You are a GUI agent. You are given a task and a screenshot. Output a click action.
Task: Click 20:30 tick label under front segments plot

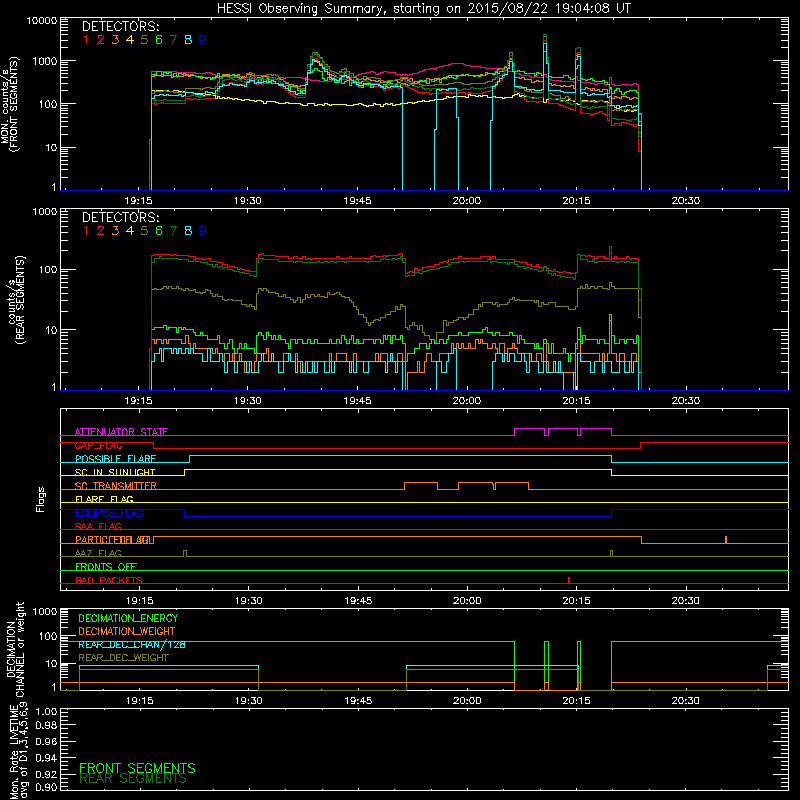click(685, 201)
